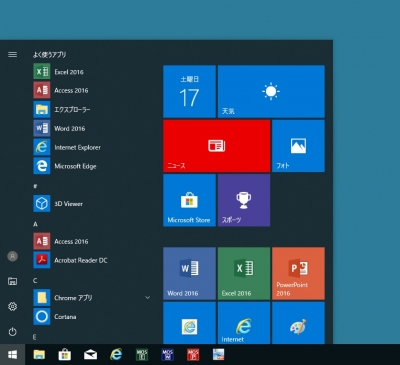Click the letter C section header
The width and height of the screenshot is (400, 365).
[x=35, y=281]
